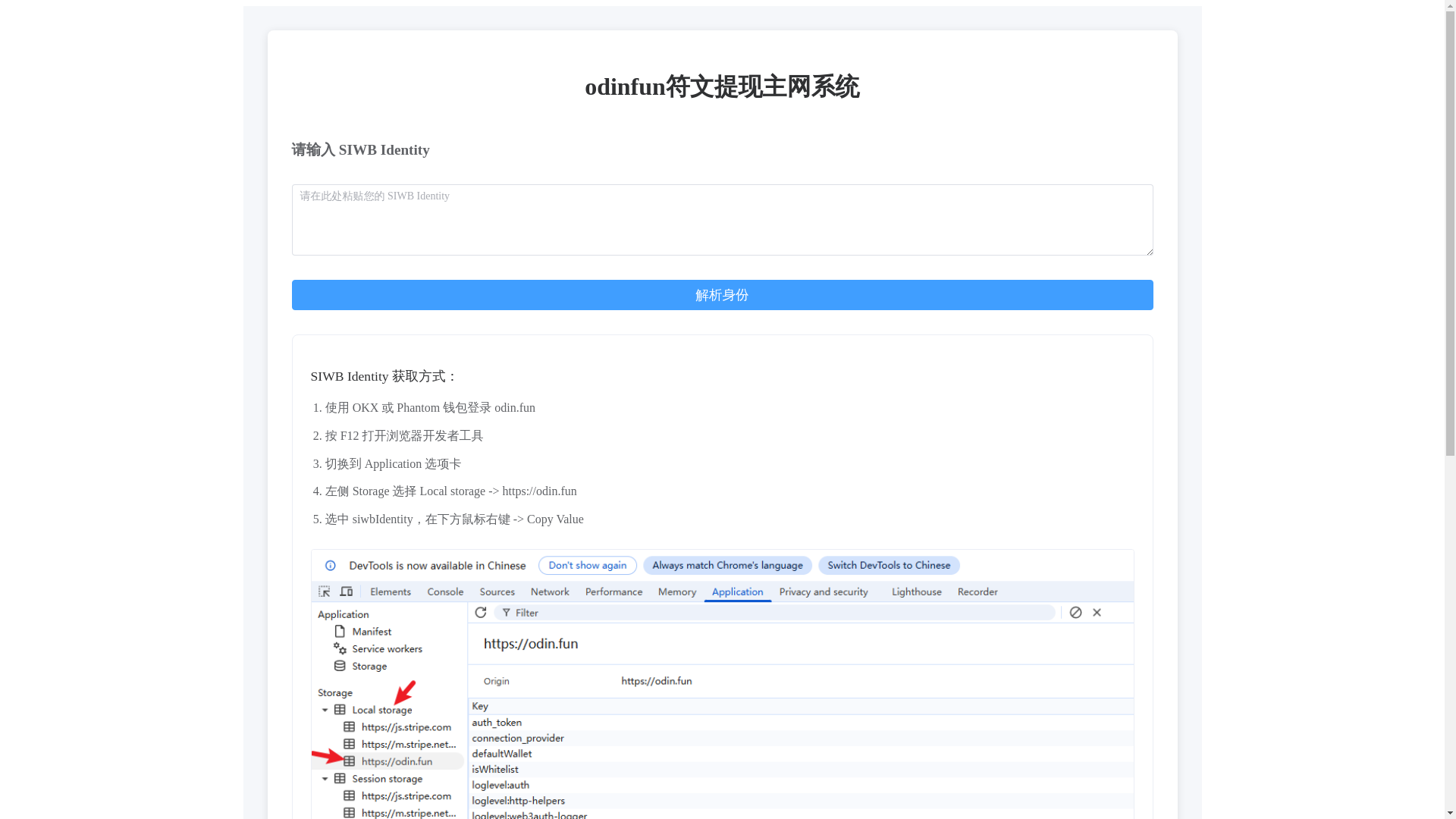
Task: Open the Performance tab in the DevTools image
Action: click(x=613, y=592)
